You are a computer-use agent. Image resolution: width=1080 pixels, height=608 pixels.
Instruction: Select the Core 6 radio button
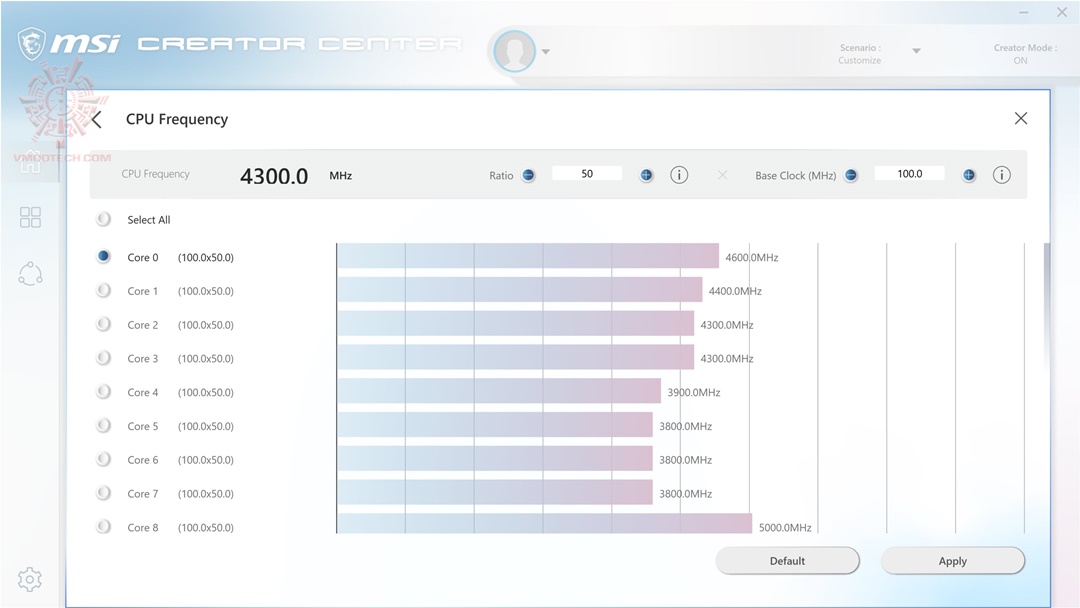pos(103,459)
